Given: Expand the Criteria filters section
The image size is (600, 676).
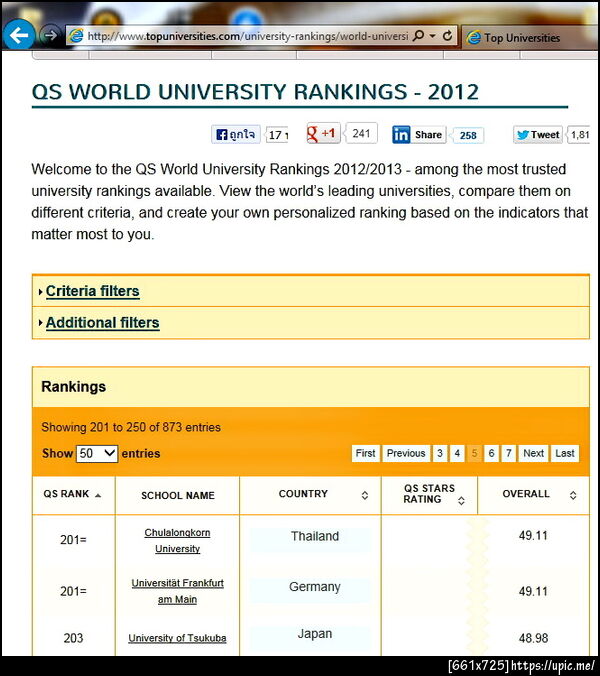Looking at the screenshot, I should point(92,291).
